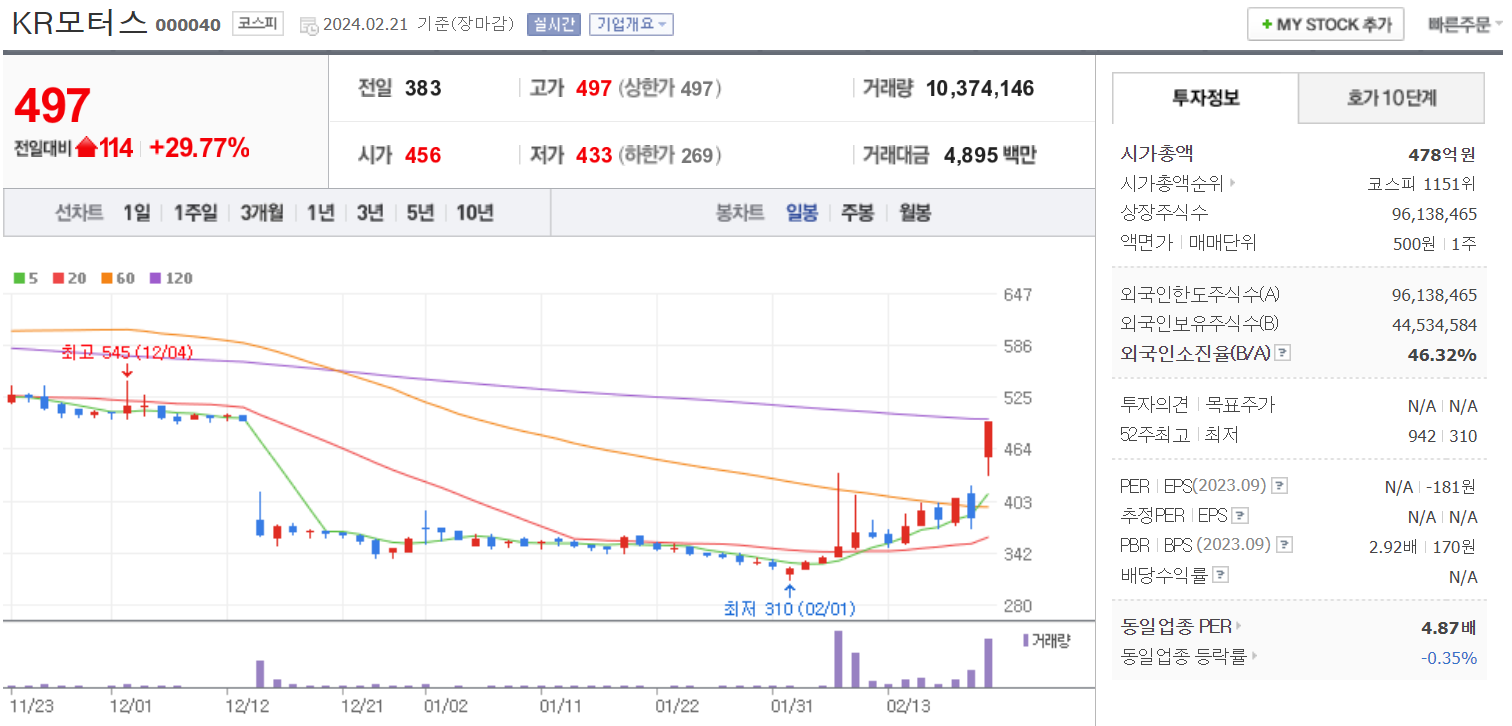This screenshot has height=726, width=1512.
Task: Click the PBR BPS value 2.92배 | 170원
Action: pyautogui.click(x=1422, y=545)
